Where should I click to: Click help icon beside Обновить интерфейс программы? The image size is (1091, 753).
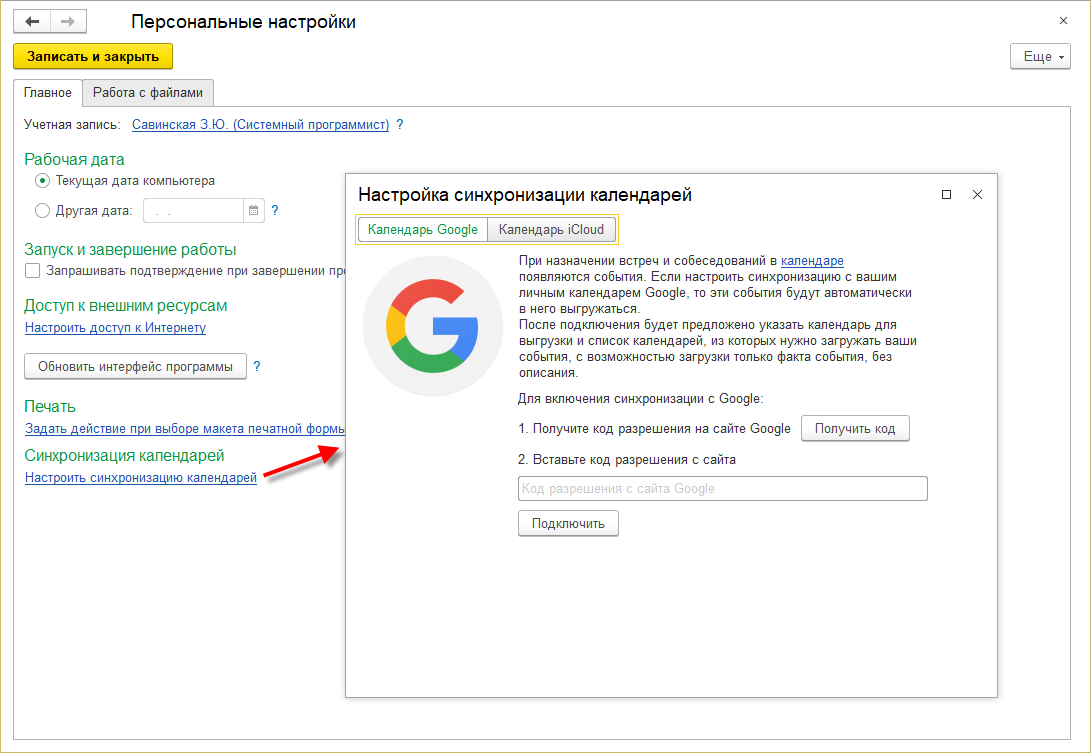(257, 367)
